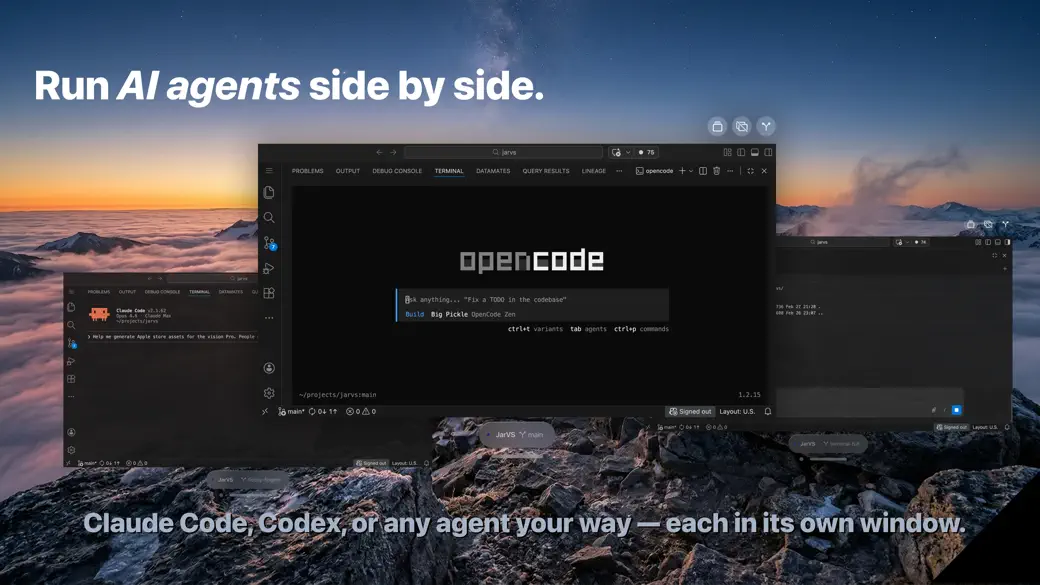1040x585 pixels.
Task: Click Build agent label in opencode prompt
Action: pyautogui.click(x=415, y=314)
